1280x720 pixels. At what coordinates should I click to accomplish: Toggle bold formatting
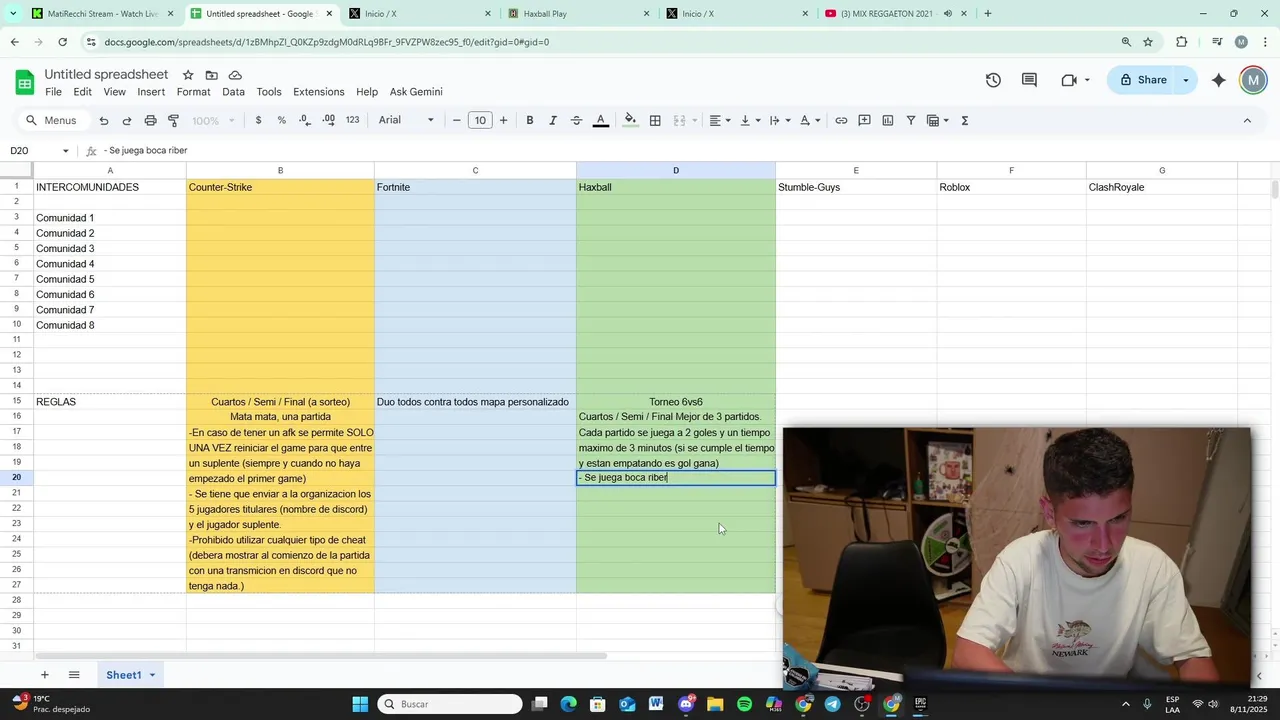coord(530,120)
